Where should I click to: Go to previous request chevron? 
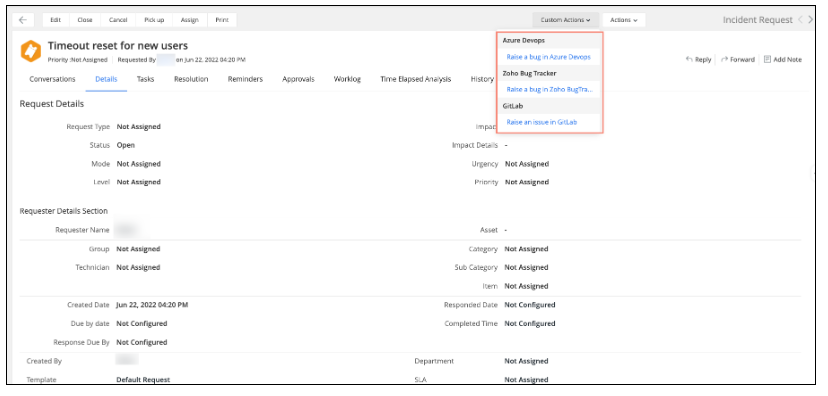tap(801, 20)
